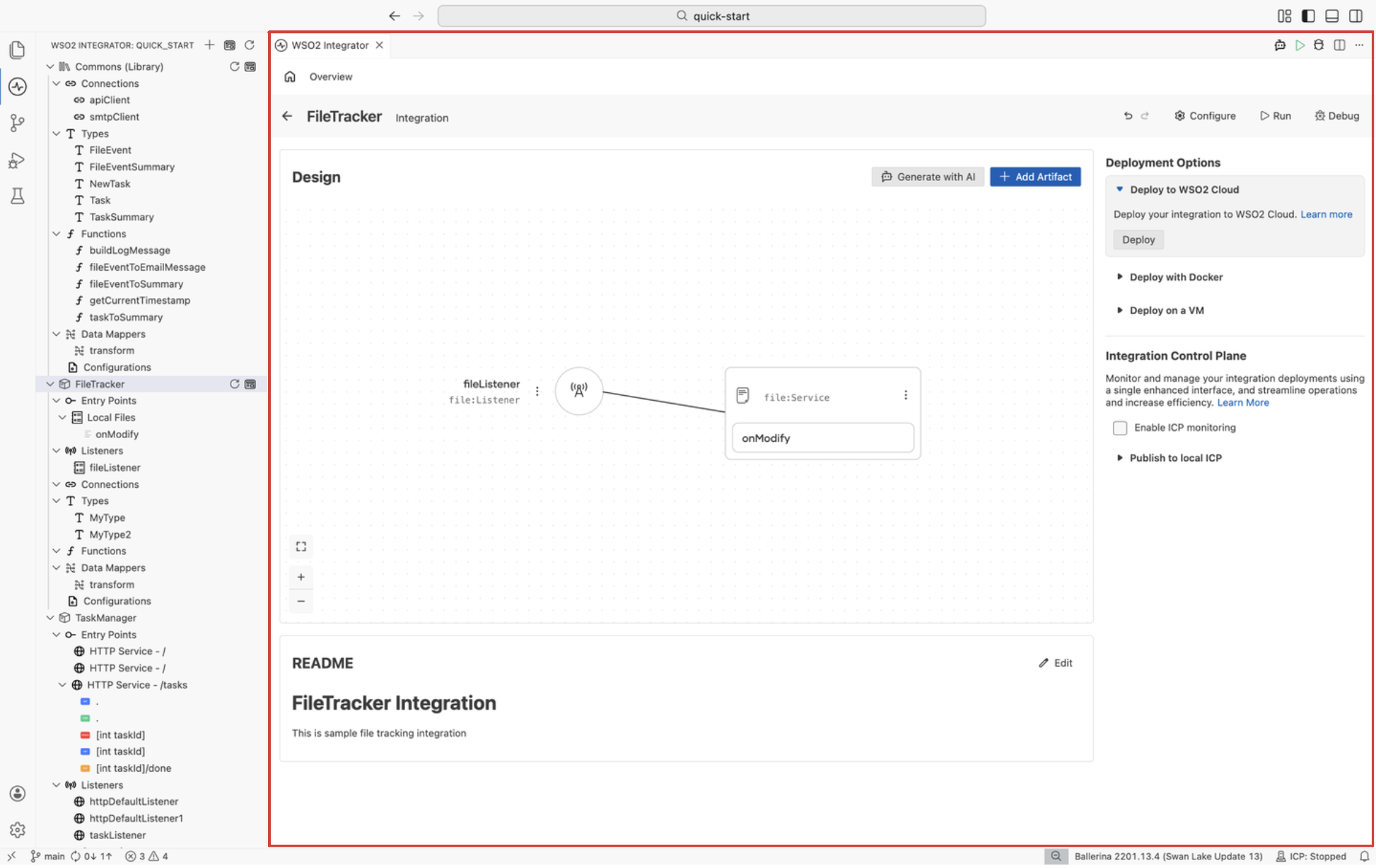1376x868 pixels.
Task: Open the Overview breadcrumb
Action: [x=331, y=76]
